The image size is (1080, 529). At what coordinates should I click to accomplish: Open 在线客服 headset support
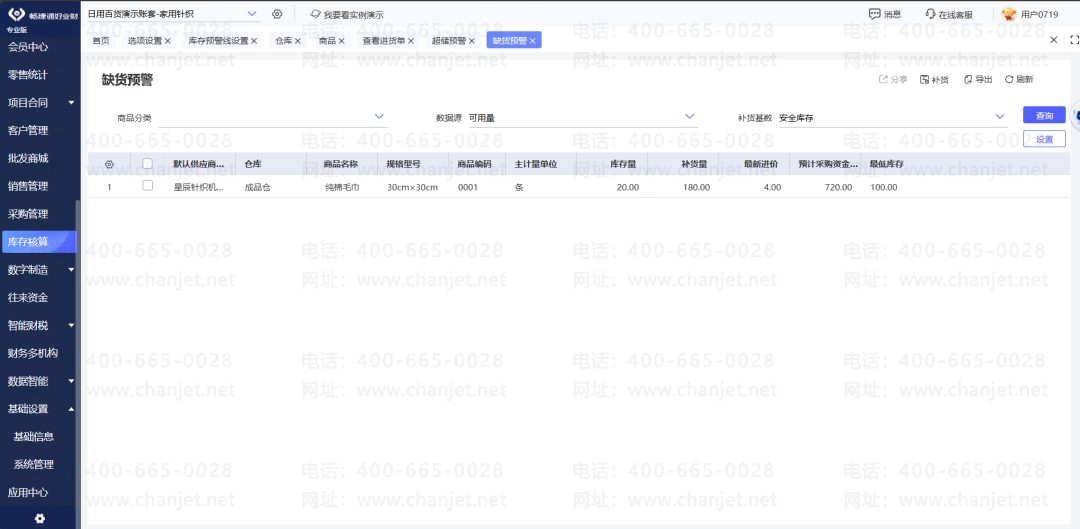pos(931,14)
